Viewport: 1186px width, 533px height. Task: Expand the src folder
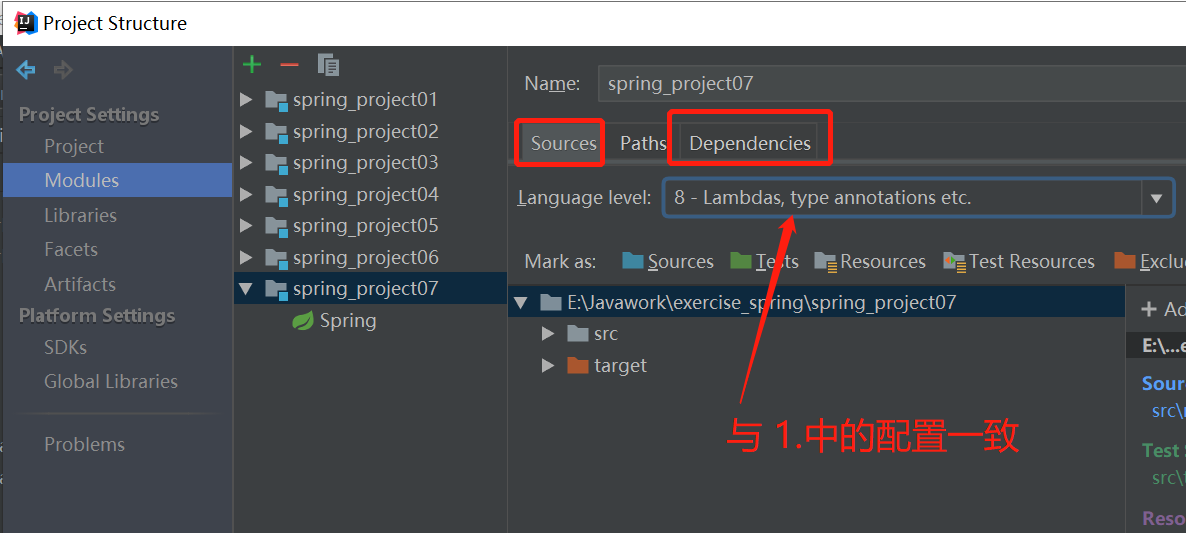[548, 333]
